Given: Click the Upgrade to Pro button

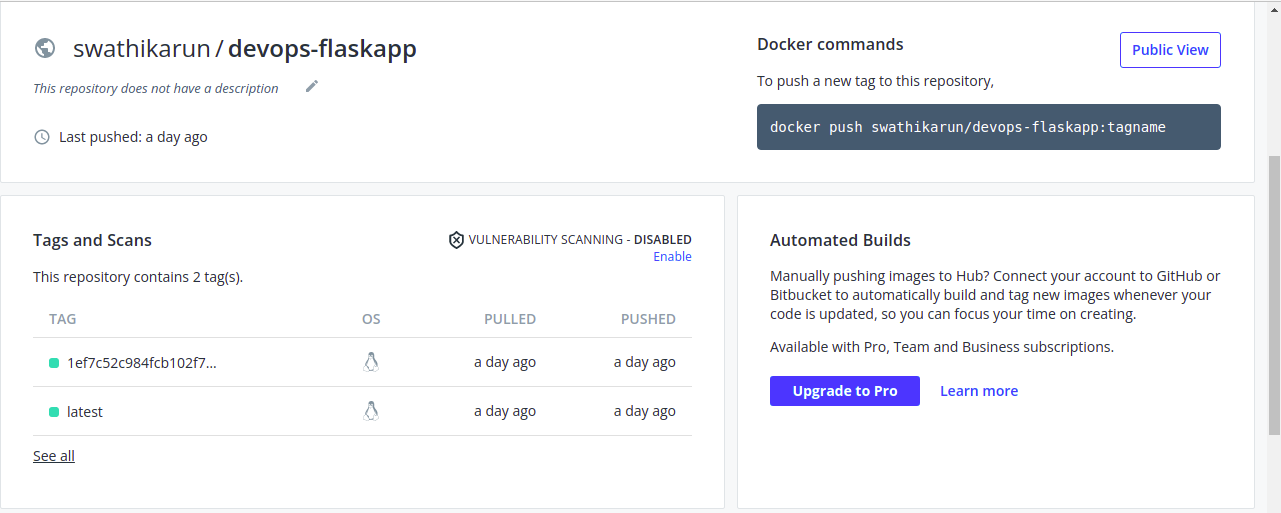Looking at the screenshot, I should tap(845, 391).
